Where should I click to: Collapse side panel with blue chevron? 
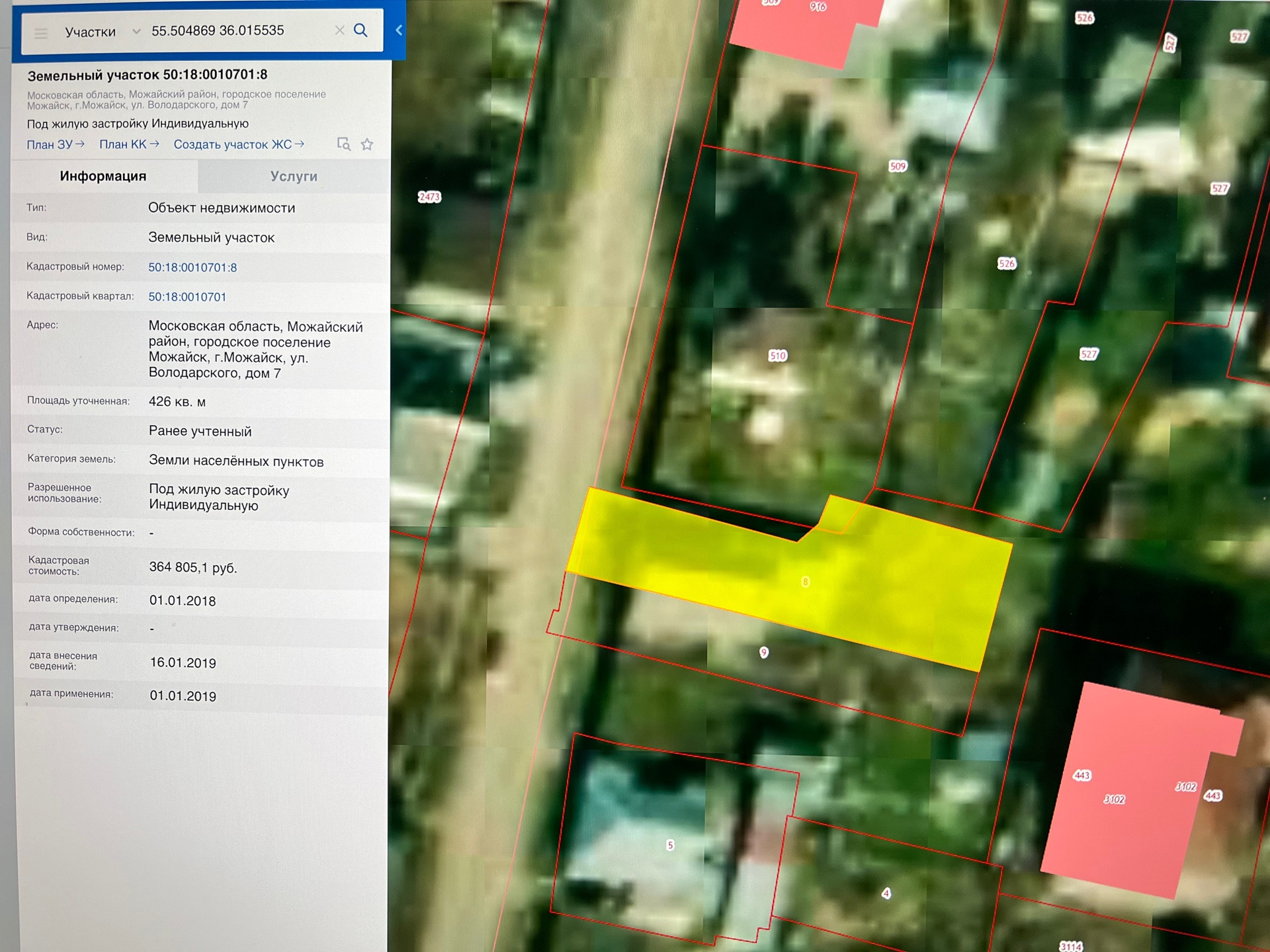click(399, 30)
